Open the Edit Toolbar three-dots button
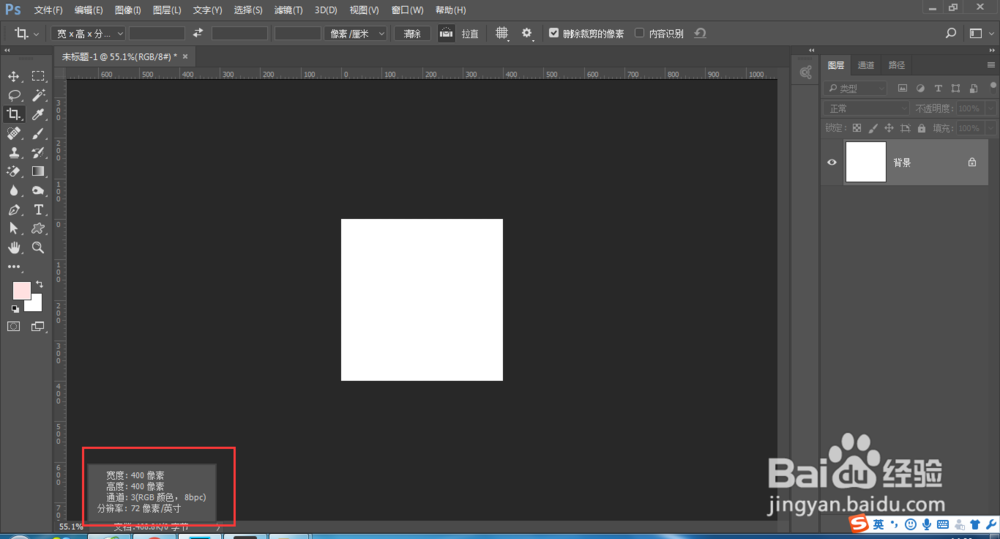 tap(13, 267)
